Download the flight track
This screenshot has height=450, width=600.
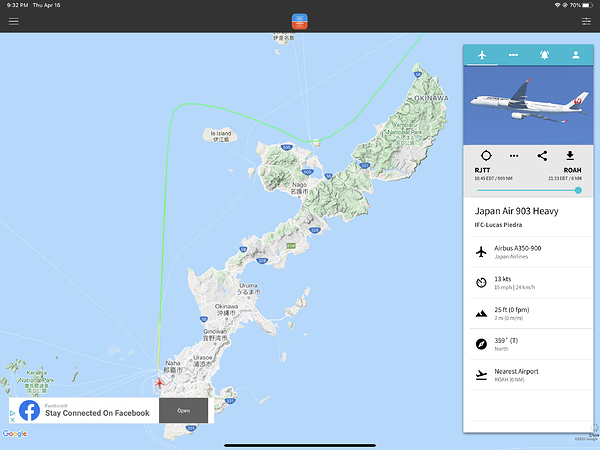point(570,155)
